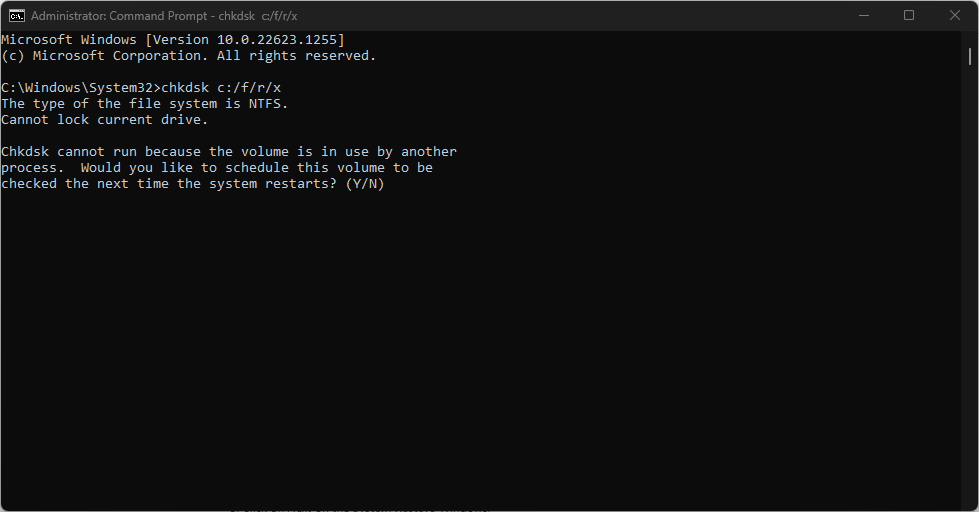
Task: Click the window title text in title bar
Action: pos(164,16)
